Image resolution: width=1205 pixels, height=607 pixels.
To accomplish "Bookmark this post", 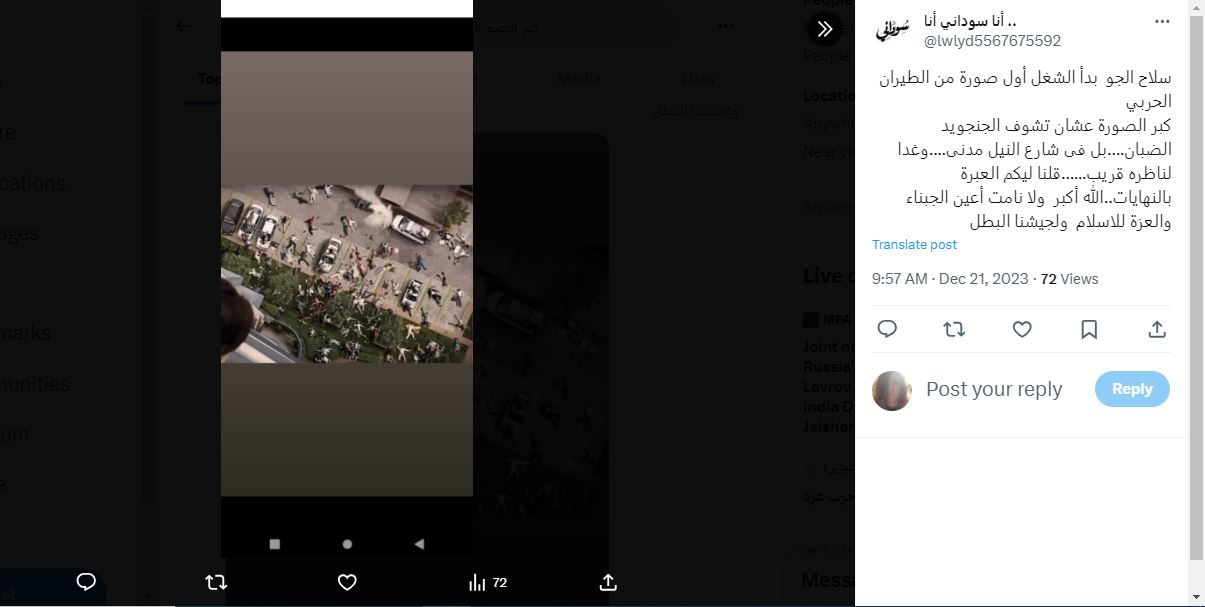I will (1089, 329).
